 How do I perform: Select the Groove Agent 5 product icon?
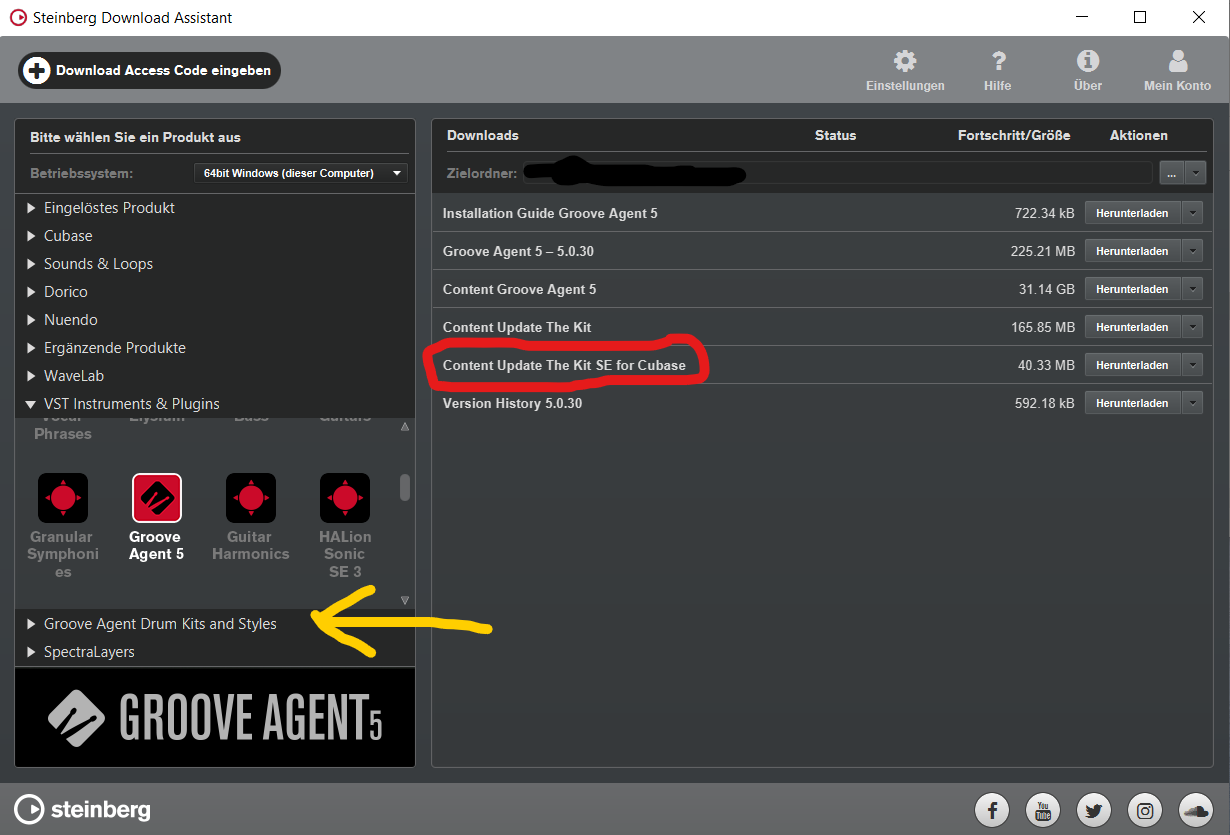point(157,498)
